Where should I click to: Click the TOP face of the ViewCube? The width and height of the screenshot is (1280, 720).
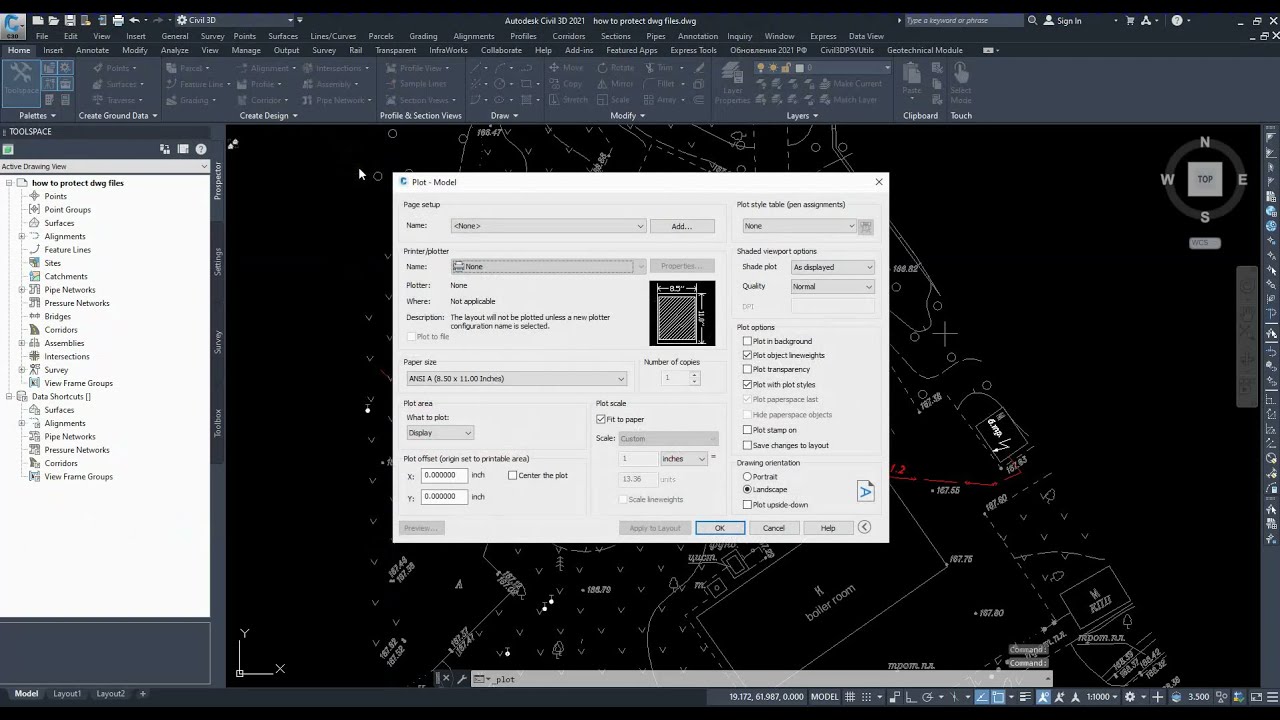coord(1205,179)
